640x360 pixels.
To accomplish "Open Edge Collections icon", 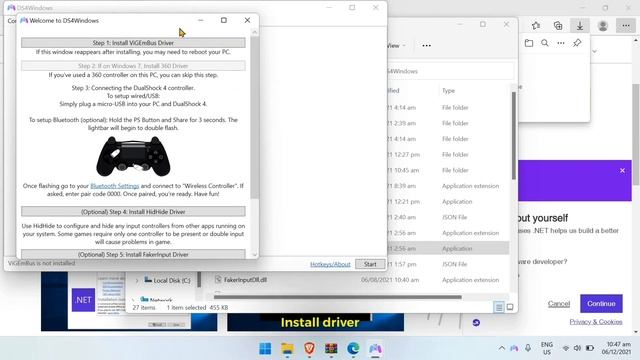I will [x=558, y=26].
